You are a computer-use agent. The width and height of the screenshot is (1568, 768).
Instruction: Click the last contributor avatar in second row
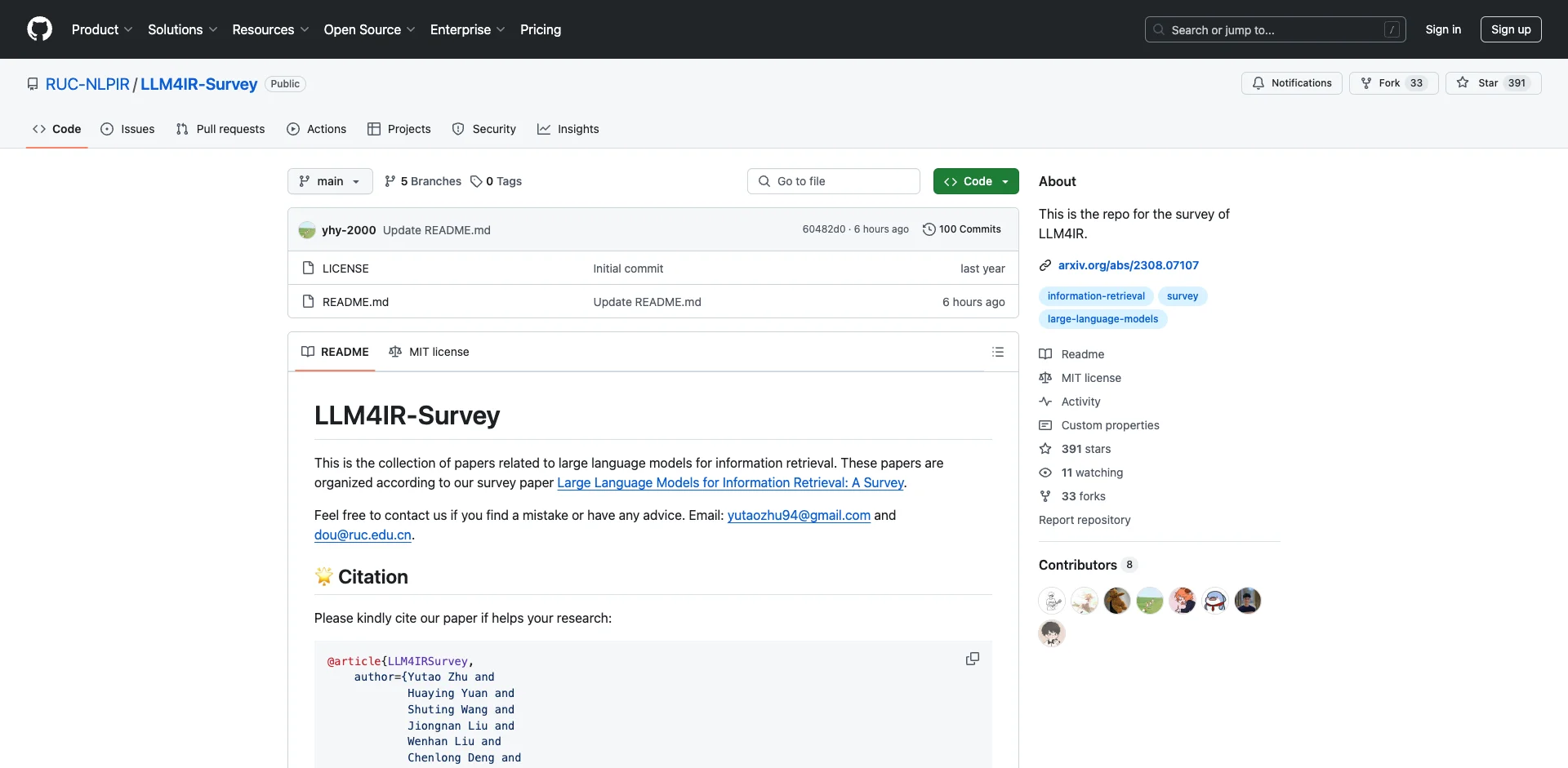point(1052,633)
